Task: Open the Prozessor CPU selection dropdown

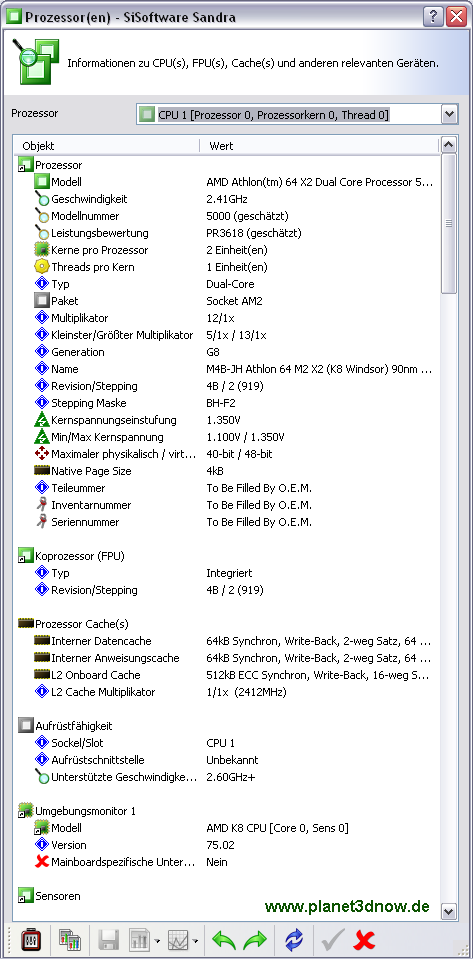Action: click(449, 114)
